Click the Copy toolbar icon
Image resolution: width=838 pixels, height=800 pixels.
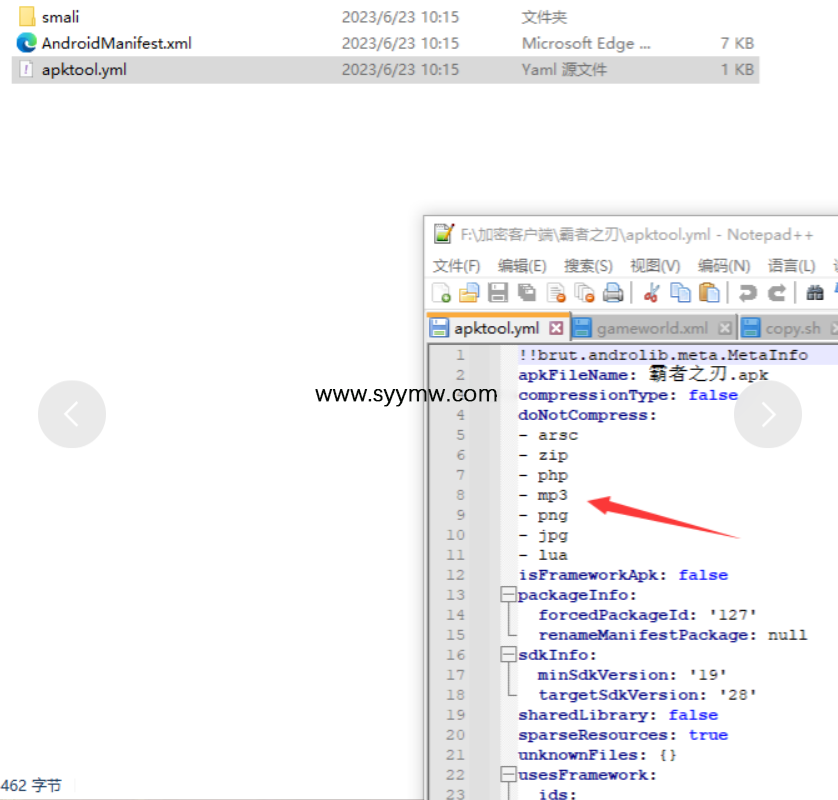(681, 293)
